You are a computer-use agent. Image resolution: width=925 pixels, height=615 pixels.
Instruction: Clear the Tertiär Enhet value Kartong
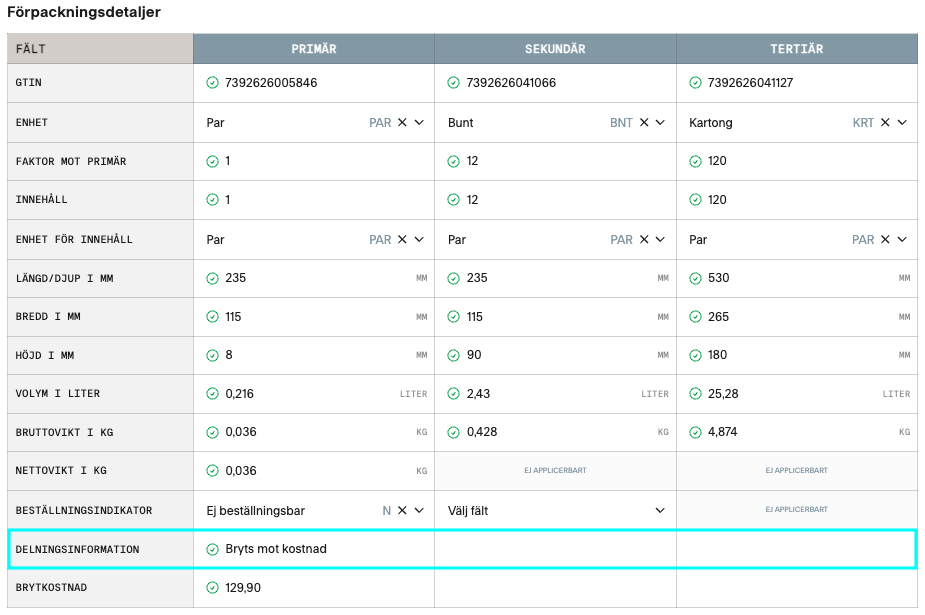[x=885, y=122]
